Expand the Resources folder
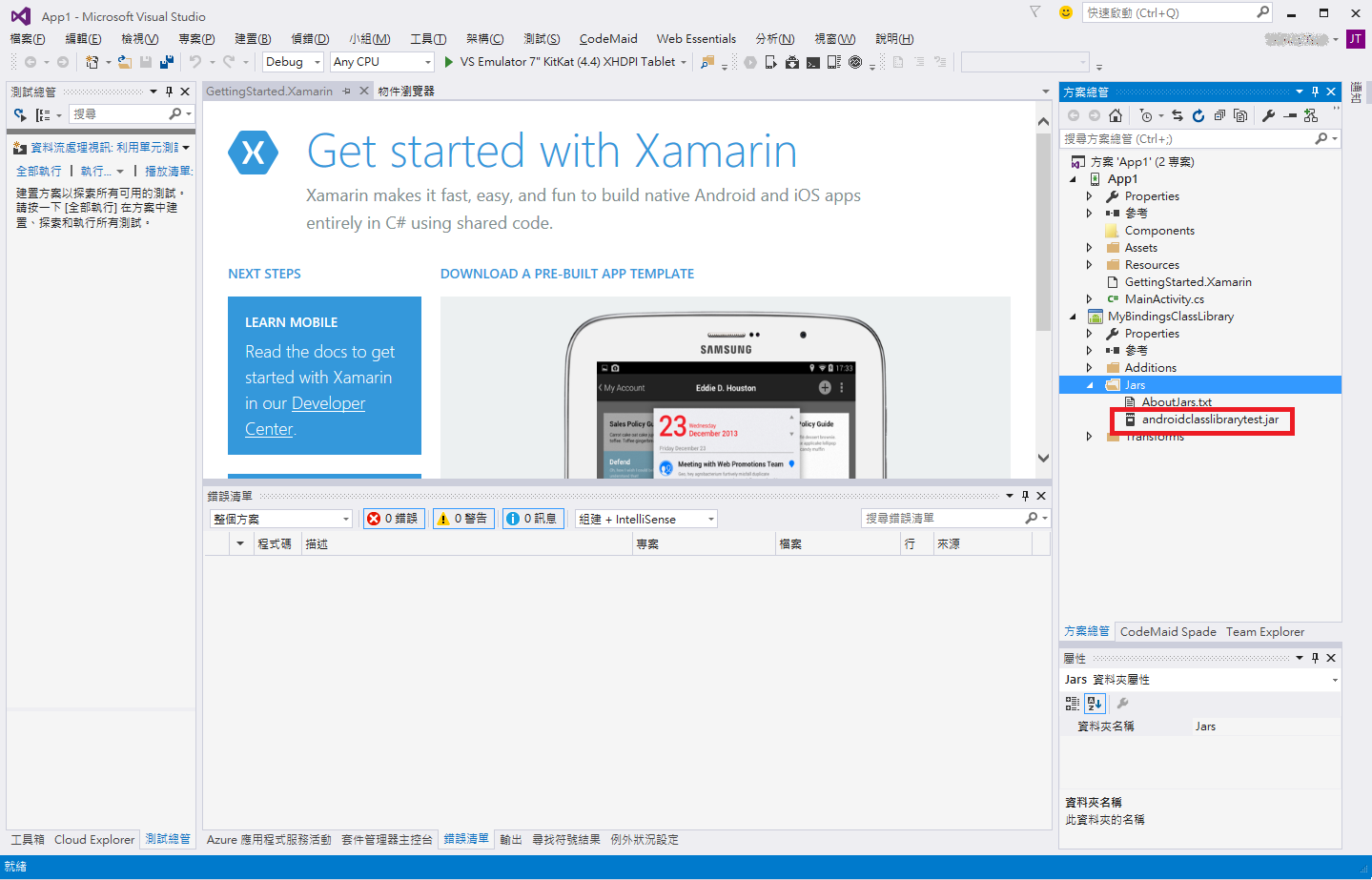 1090,265
